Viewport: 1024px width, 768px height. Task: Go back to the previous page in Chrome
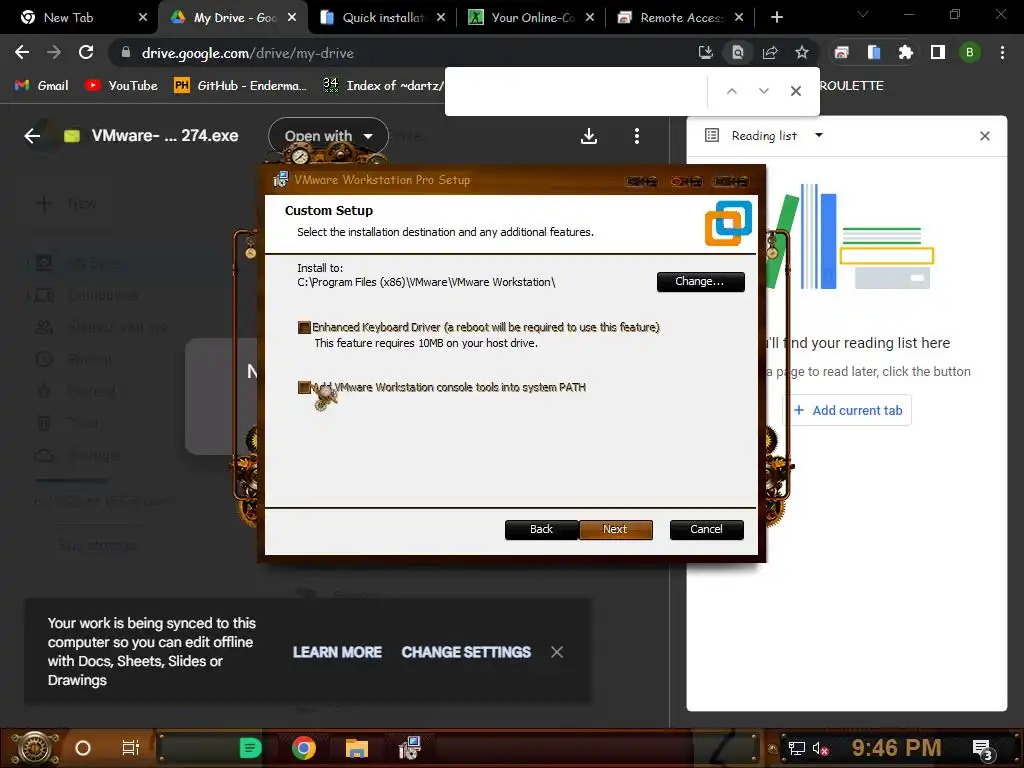(x=22, y=53)
